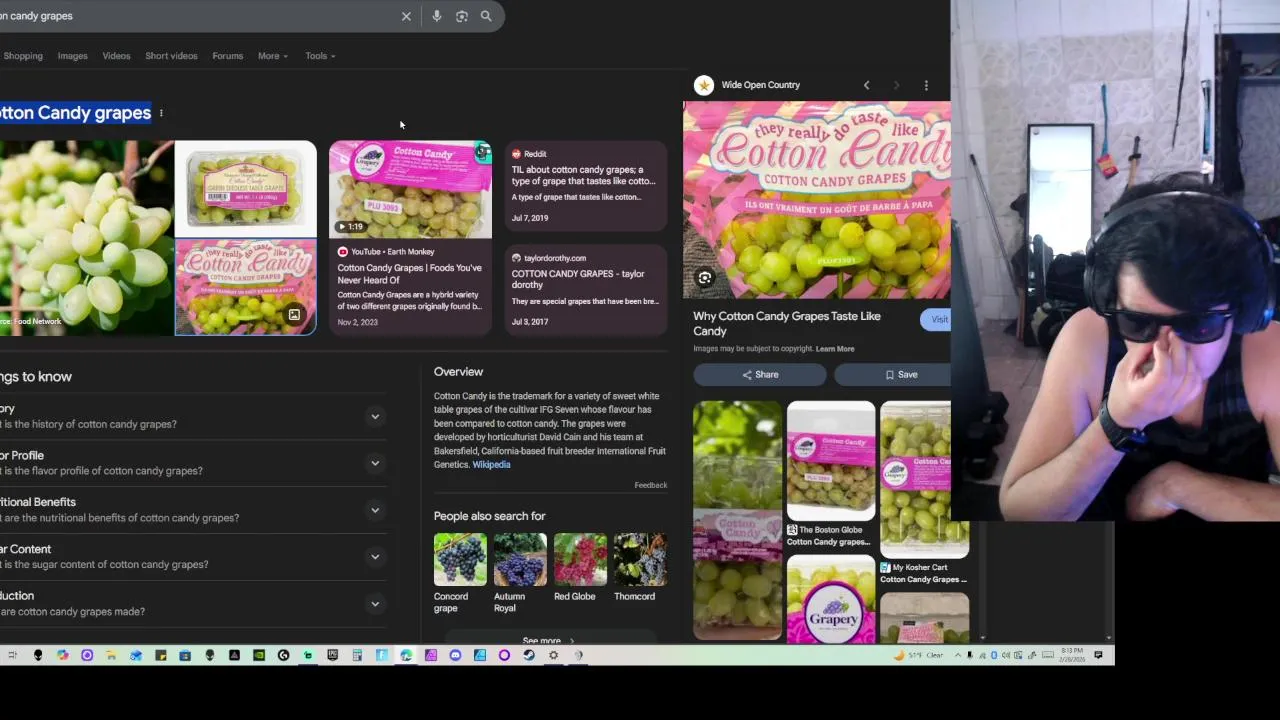Switch to the Short videos tab
1280x720 pixels.
click(x=171, y=56)
